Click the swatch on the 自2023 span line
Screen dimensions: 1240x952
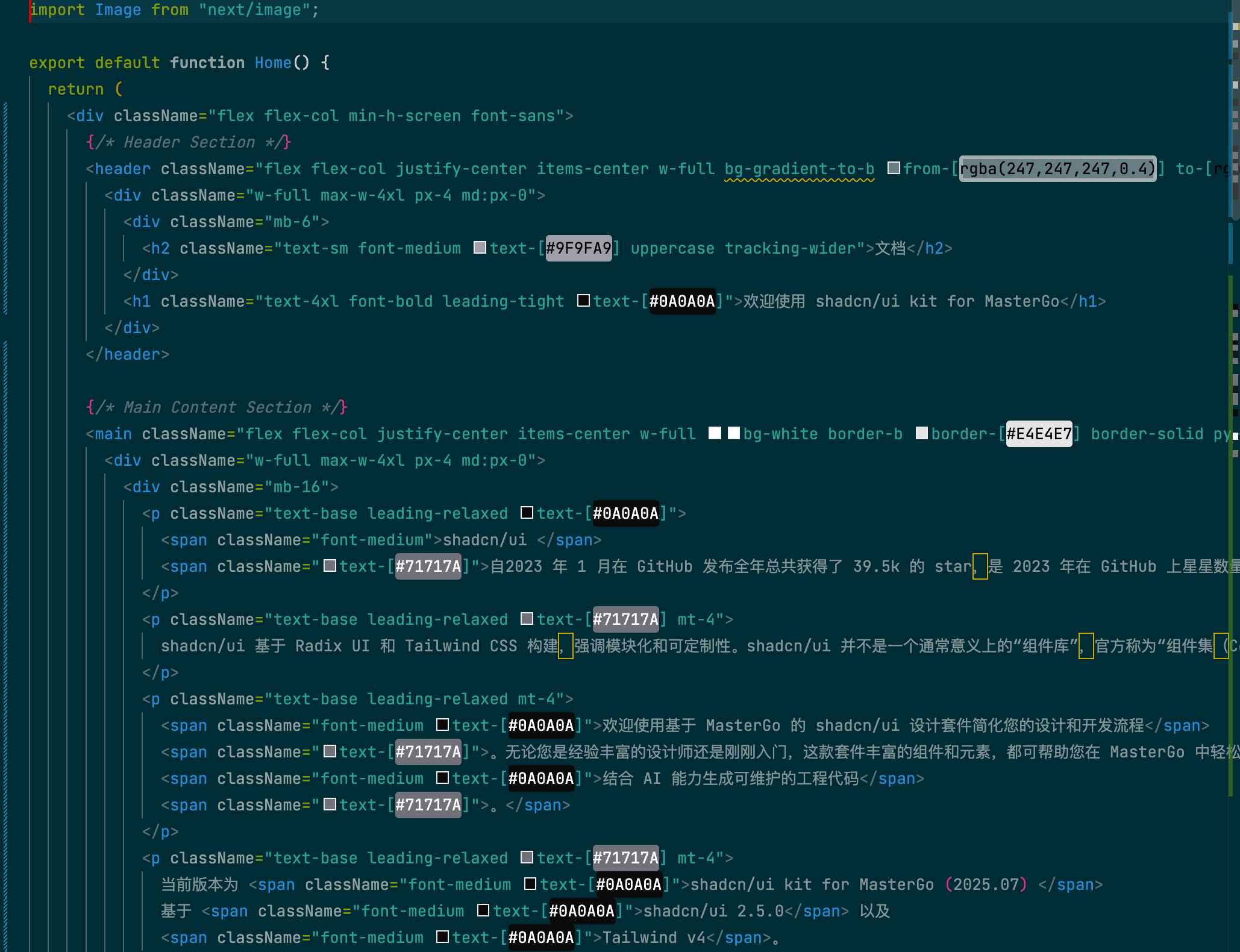pyautogui.click(x=330, y=566)
